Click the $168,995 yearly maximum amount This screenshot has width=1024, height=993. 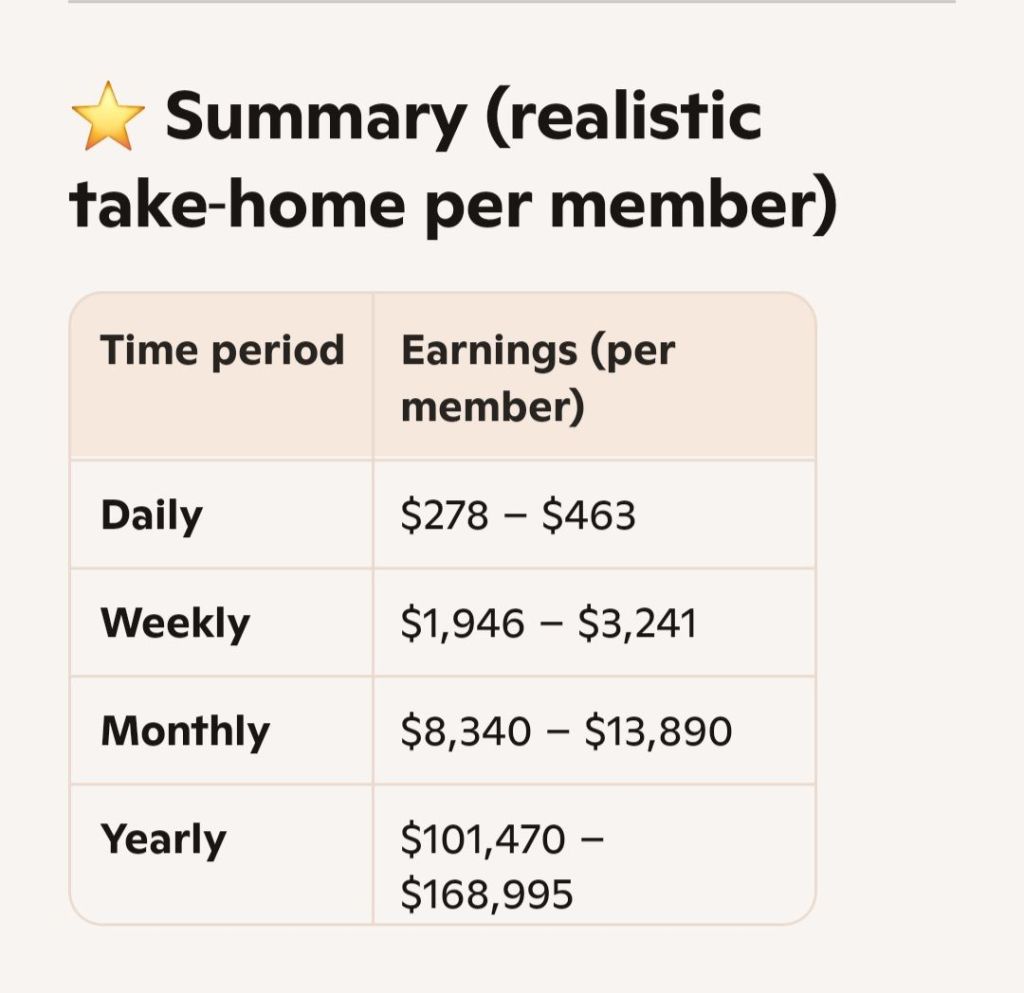pyautogui.click(x=486, y=893)
